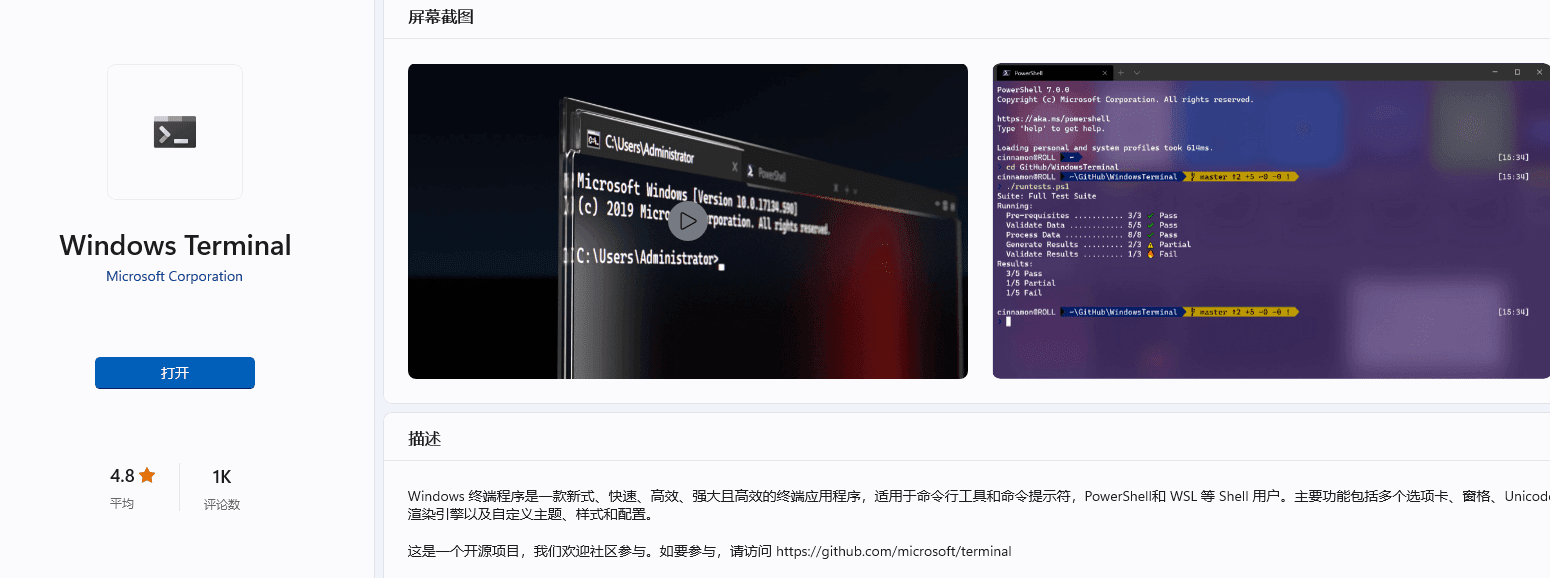The image size is (1550, 578).
Task: Click the maximize icon on the PowerShell window image
Action: tap(1516, 71)
